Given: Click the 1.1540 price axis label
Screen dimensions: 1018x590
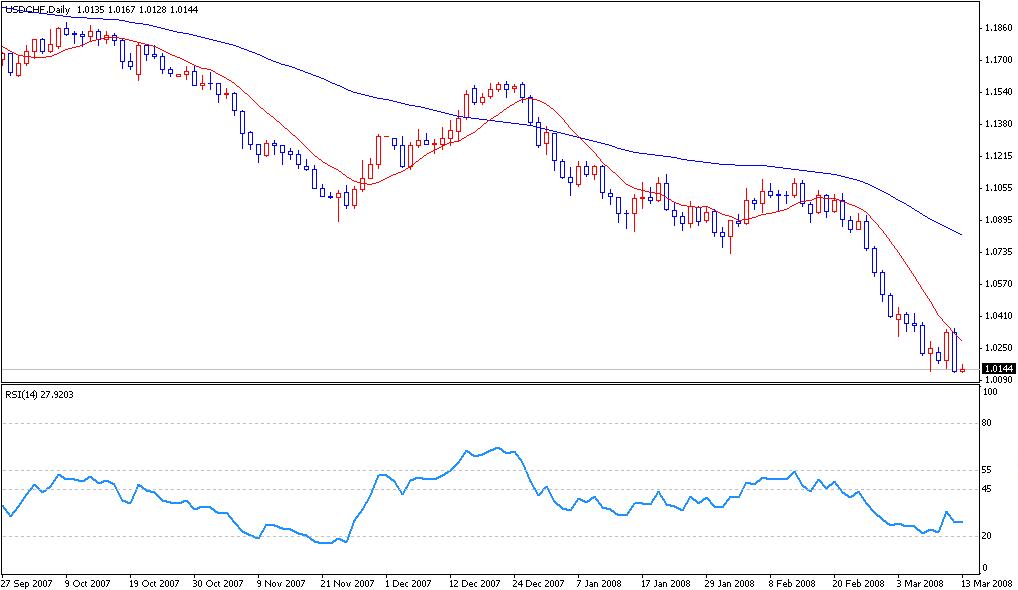Looking at the screenshot, I should [999, 92].
